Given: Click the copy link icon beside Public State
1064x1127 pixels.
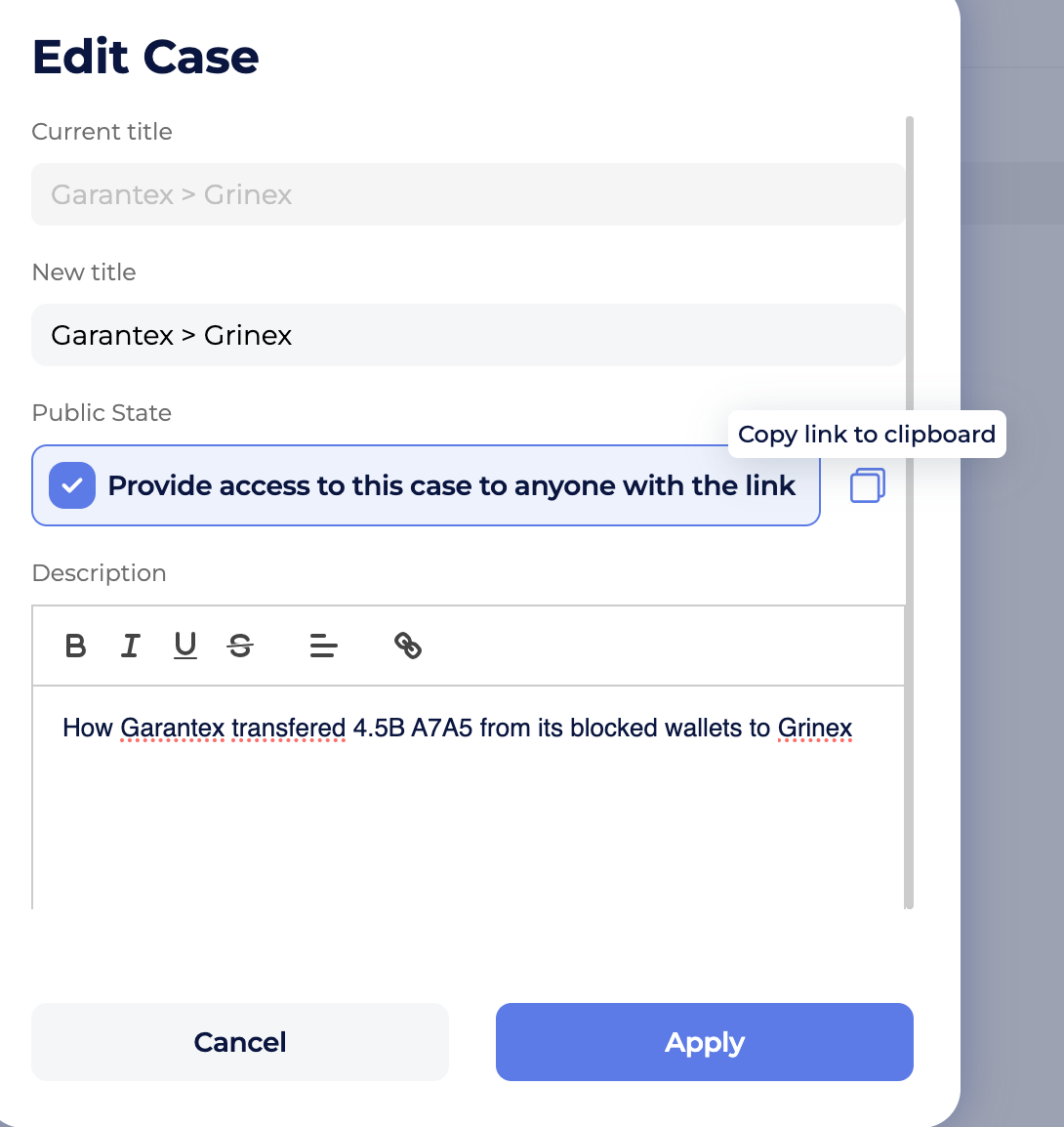Looking at the screenshot, I should tap(867, 485).
